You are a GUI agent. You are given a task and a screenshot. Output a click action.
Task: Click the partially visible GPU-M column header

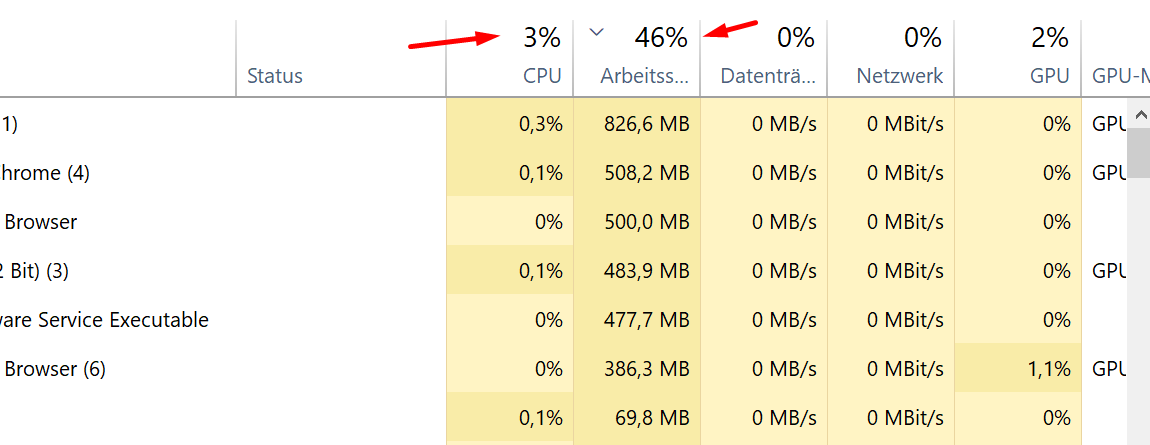tap(1115, 75)
